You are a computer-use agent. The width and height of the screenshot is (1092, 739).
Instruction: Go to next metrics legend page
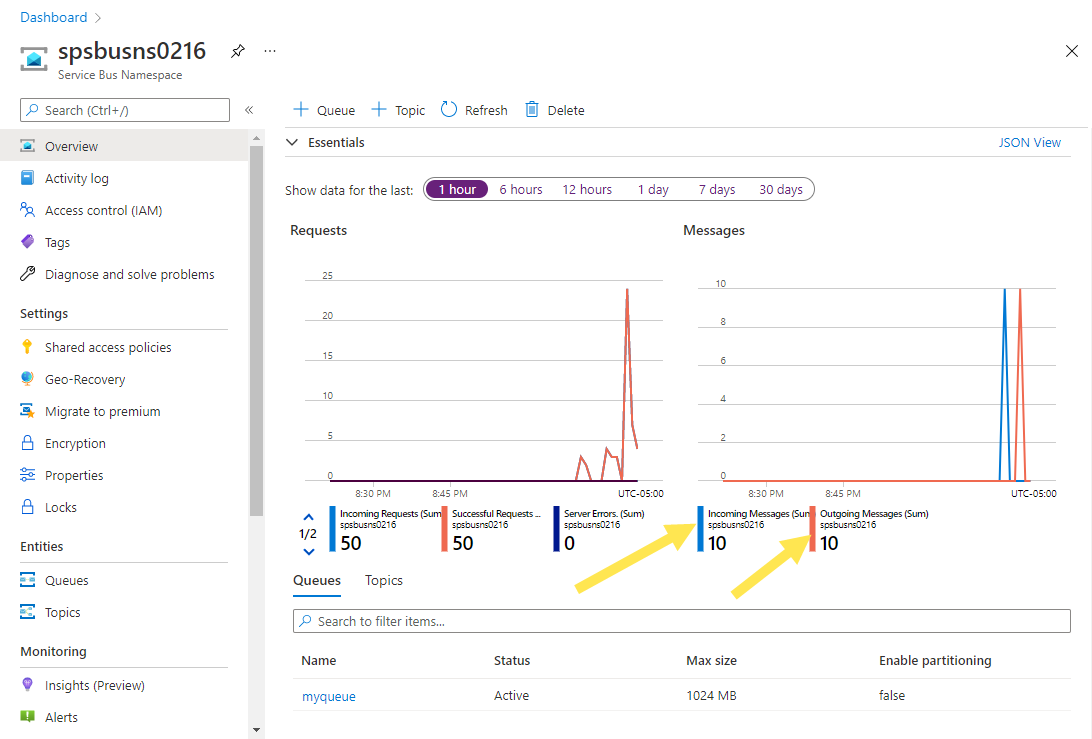308,551
